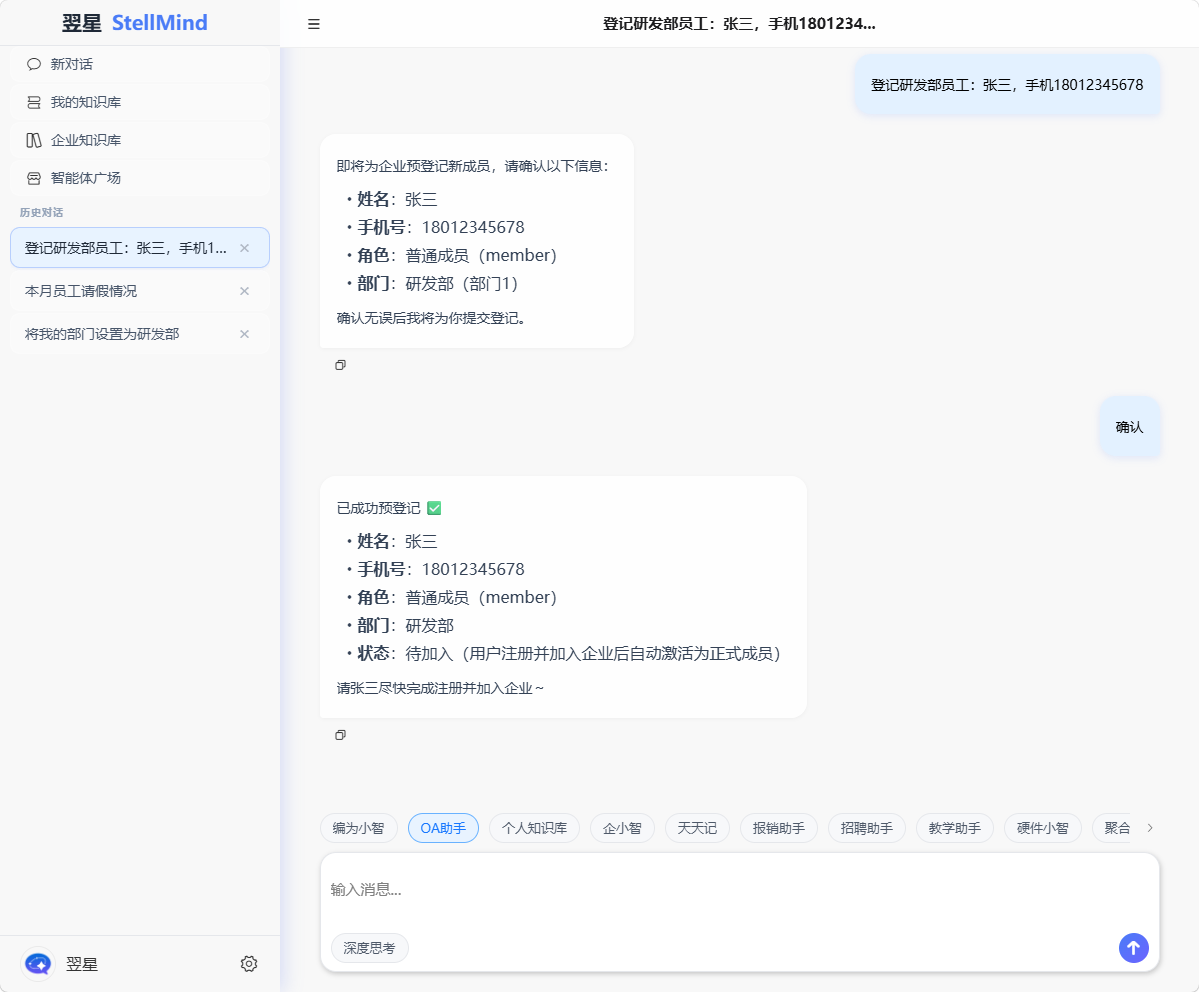The width and height of the screenshot is (1199, 992).
Task: Click the 状态：待加入 line in the reply
Action: point(569,654)
